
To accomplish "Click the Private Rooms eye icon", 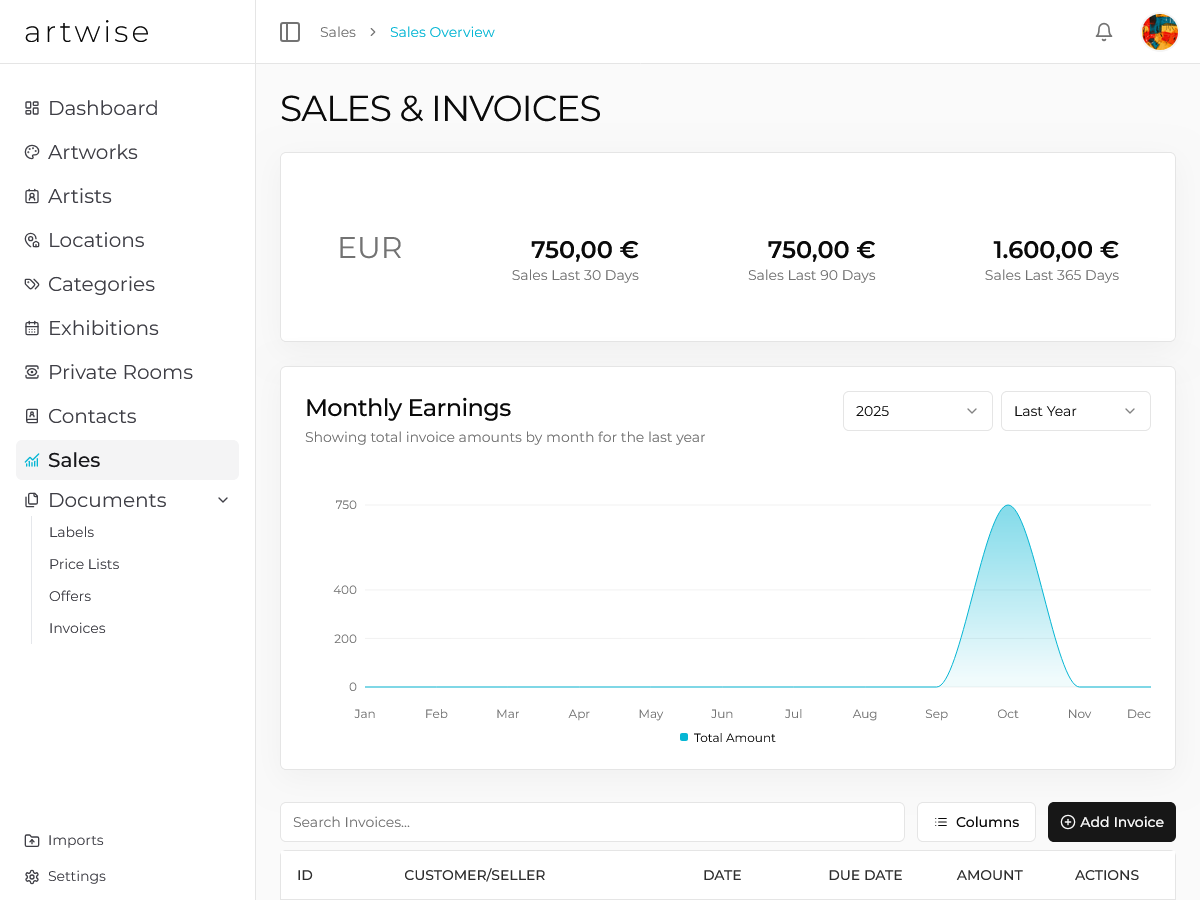I will point(32,372).
